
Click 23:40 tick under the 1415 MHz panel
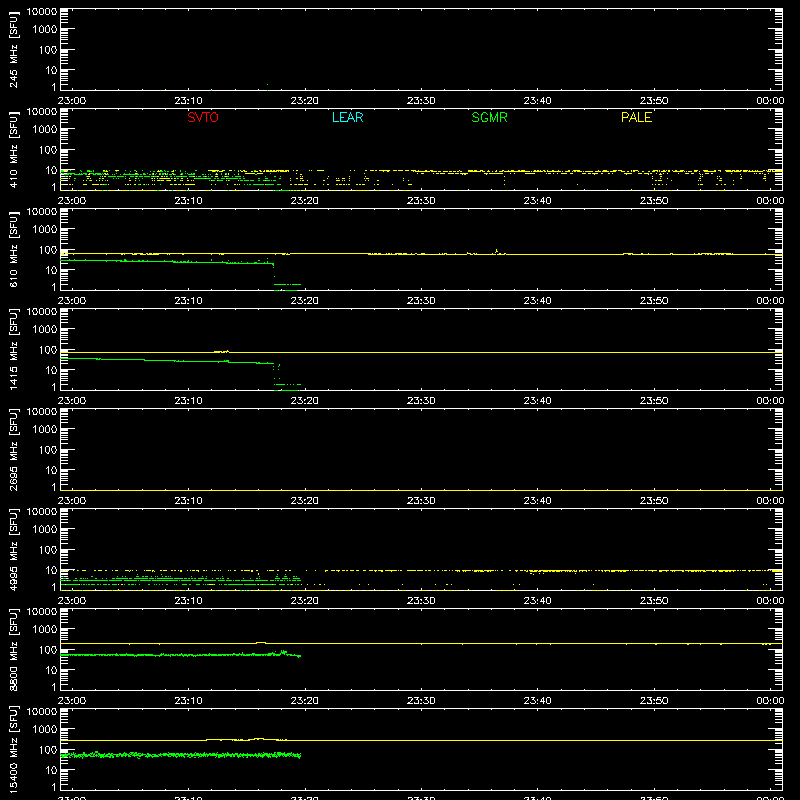pos(537,401)
